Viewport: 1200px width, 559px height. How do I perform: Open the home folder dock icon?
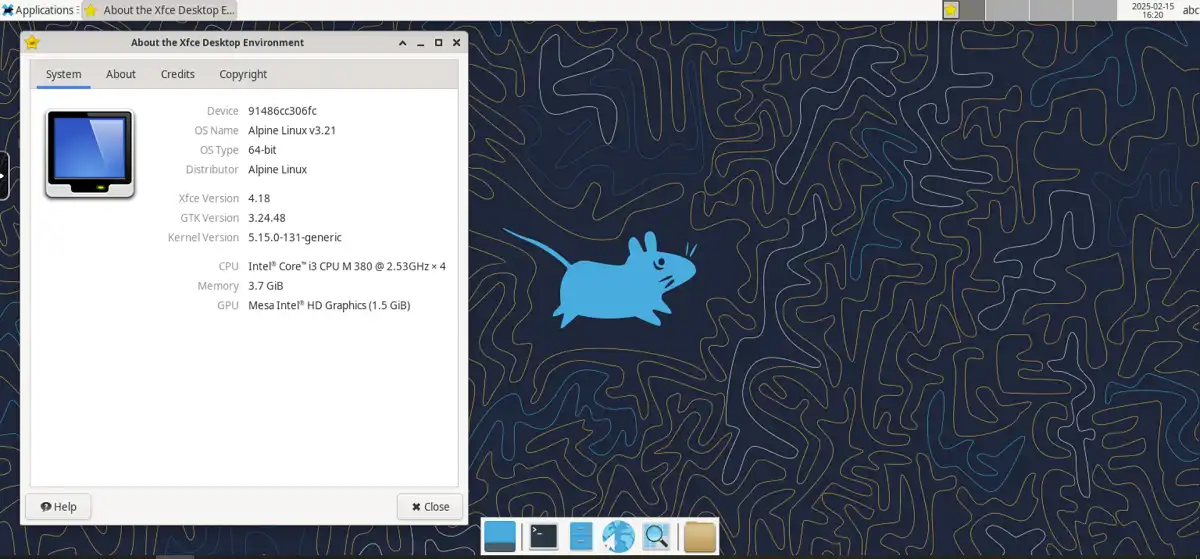700,537
